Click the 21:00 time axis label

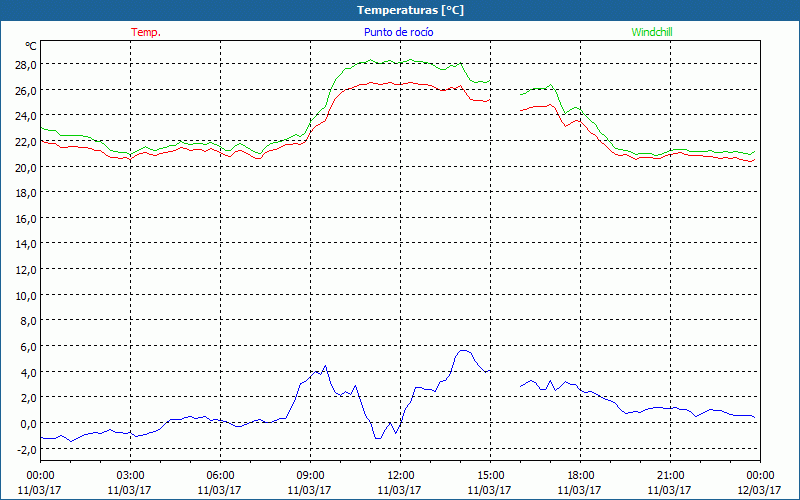click(670, 476)
